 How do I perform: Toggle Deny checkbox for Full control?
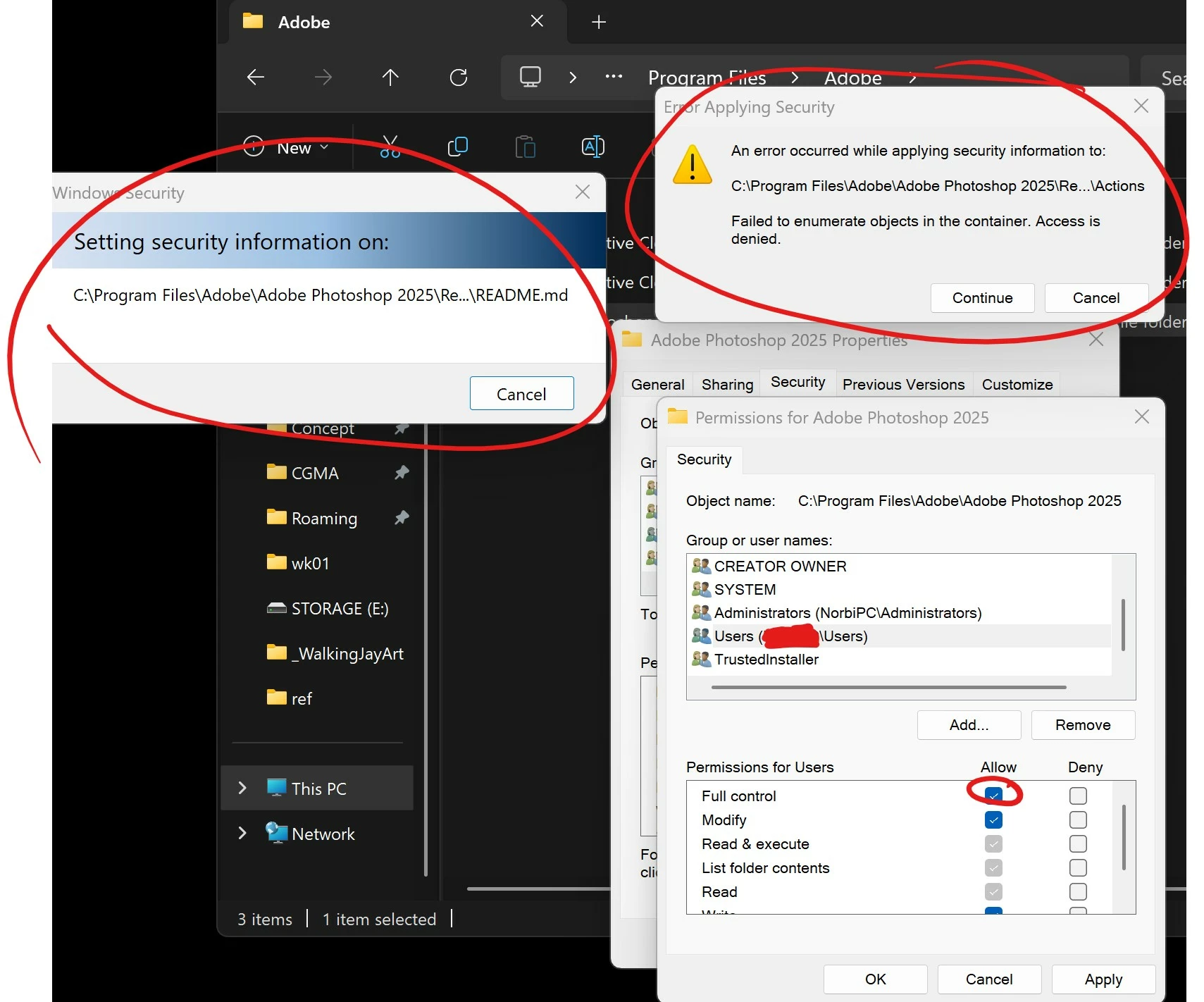click(x=1078, y=796)
